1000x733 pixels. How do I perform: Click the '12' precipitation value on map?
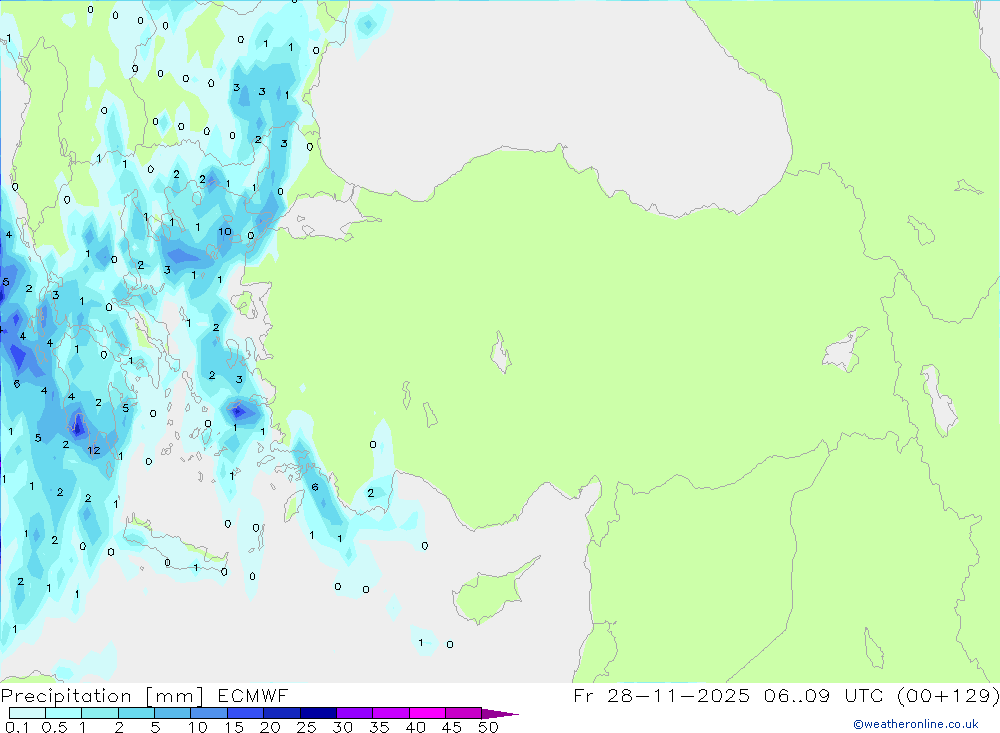94,450
